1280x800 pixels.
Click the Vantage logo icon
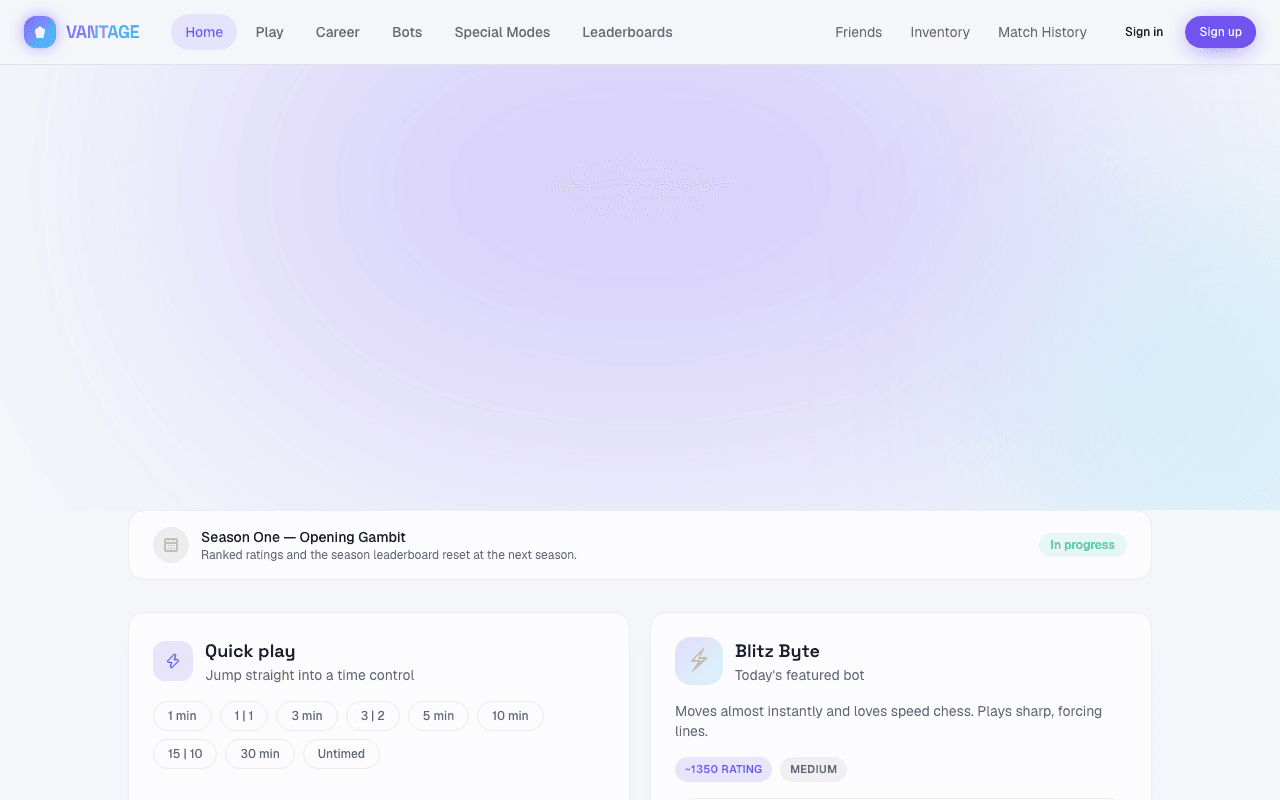pos(40,32)
